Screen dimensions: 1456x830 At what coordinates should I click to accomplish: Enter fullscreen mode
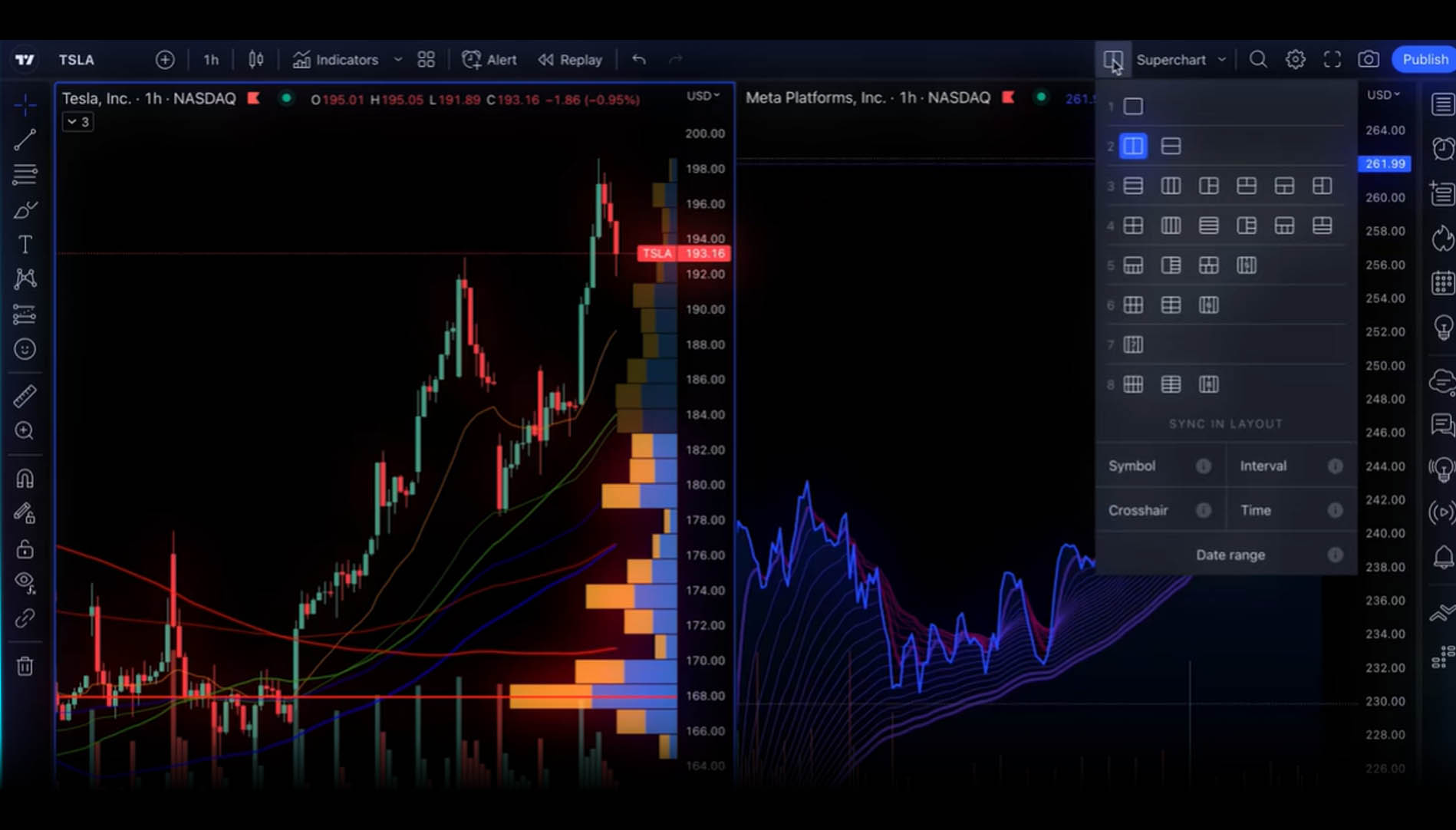click(x=1332, y=60)
